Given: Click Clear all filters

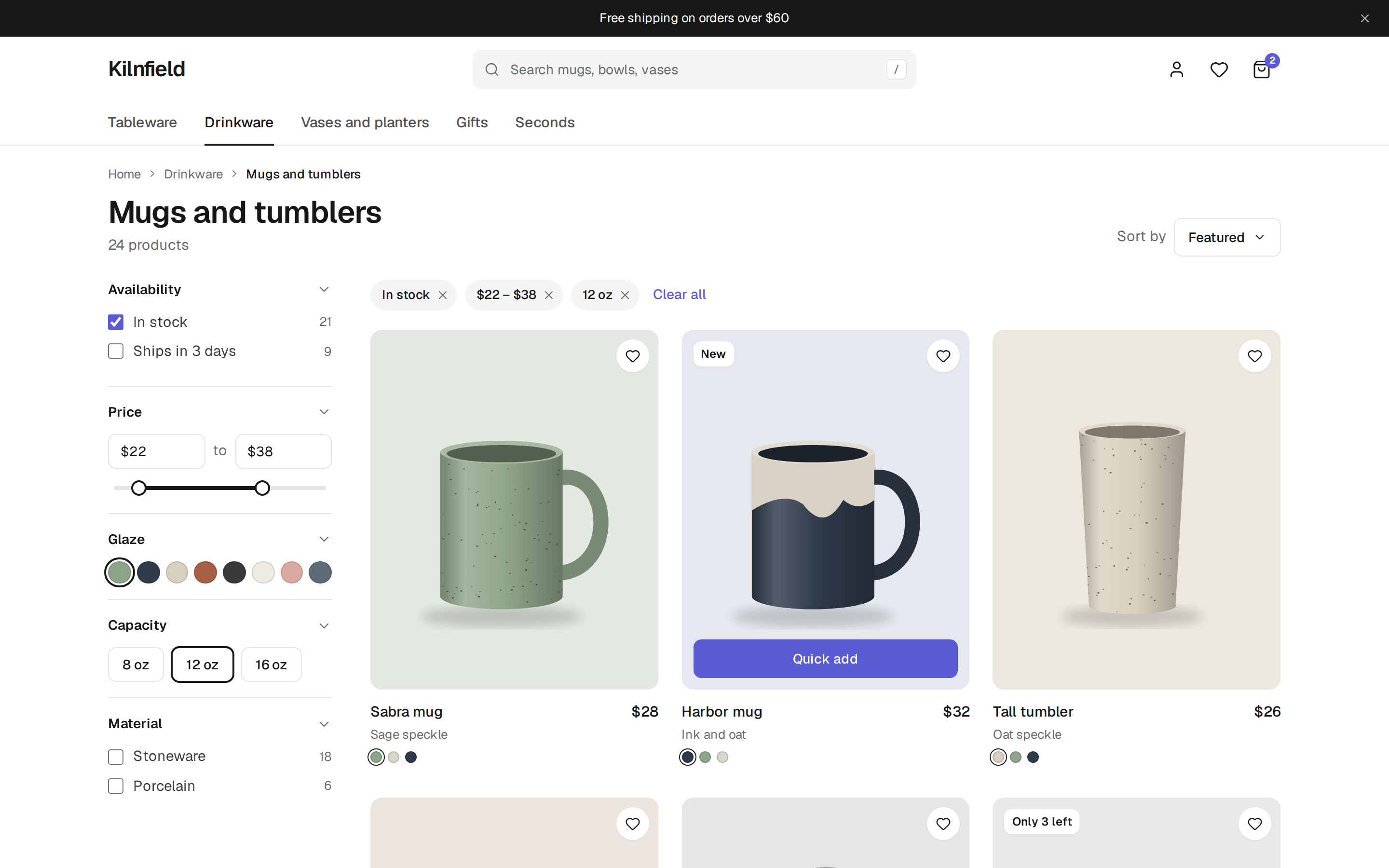Looking at the screenshot, I should click(x=679, y=295).
